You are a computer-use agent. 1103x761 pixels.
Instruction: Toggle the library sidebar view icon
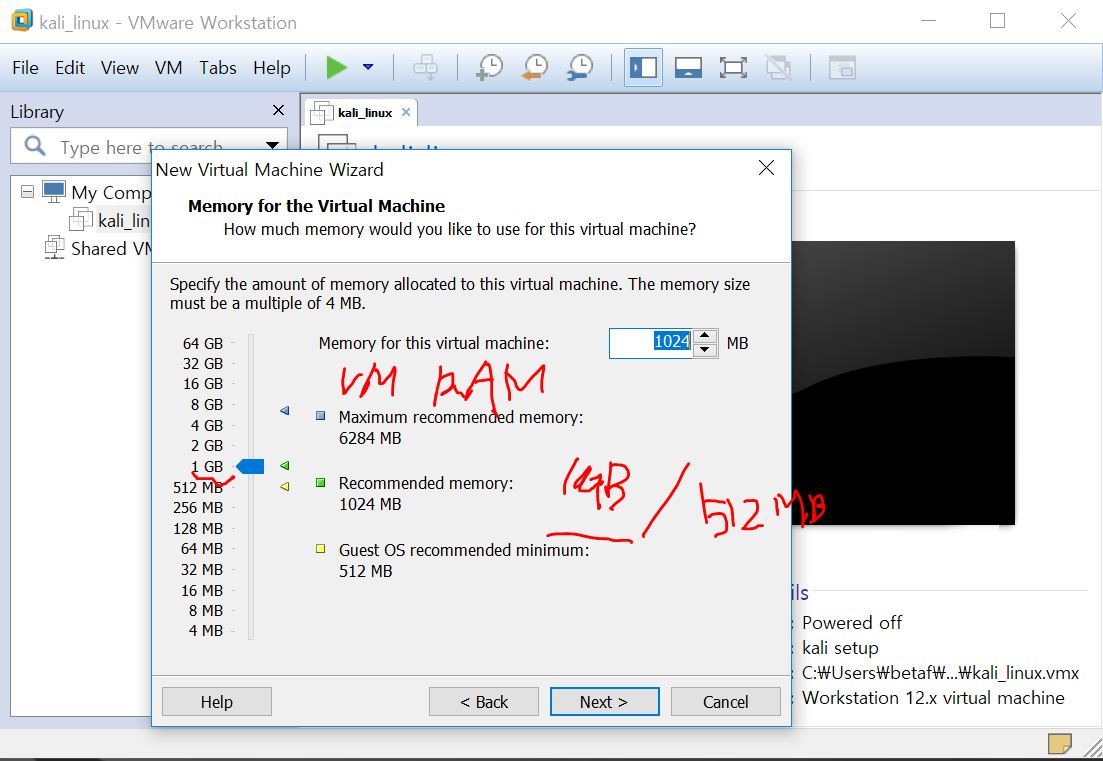pyautogui.click(x=644, y=68)
